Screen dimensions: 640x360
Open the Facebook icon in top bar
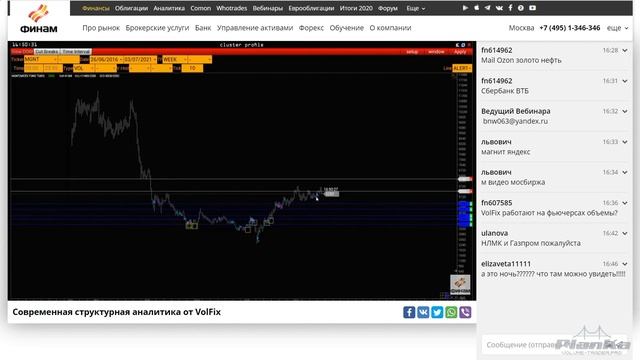(510, 8)
